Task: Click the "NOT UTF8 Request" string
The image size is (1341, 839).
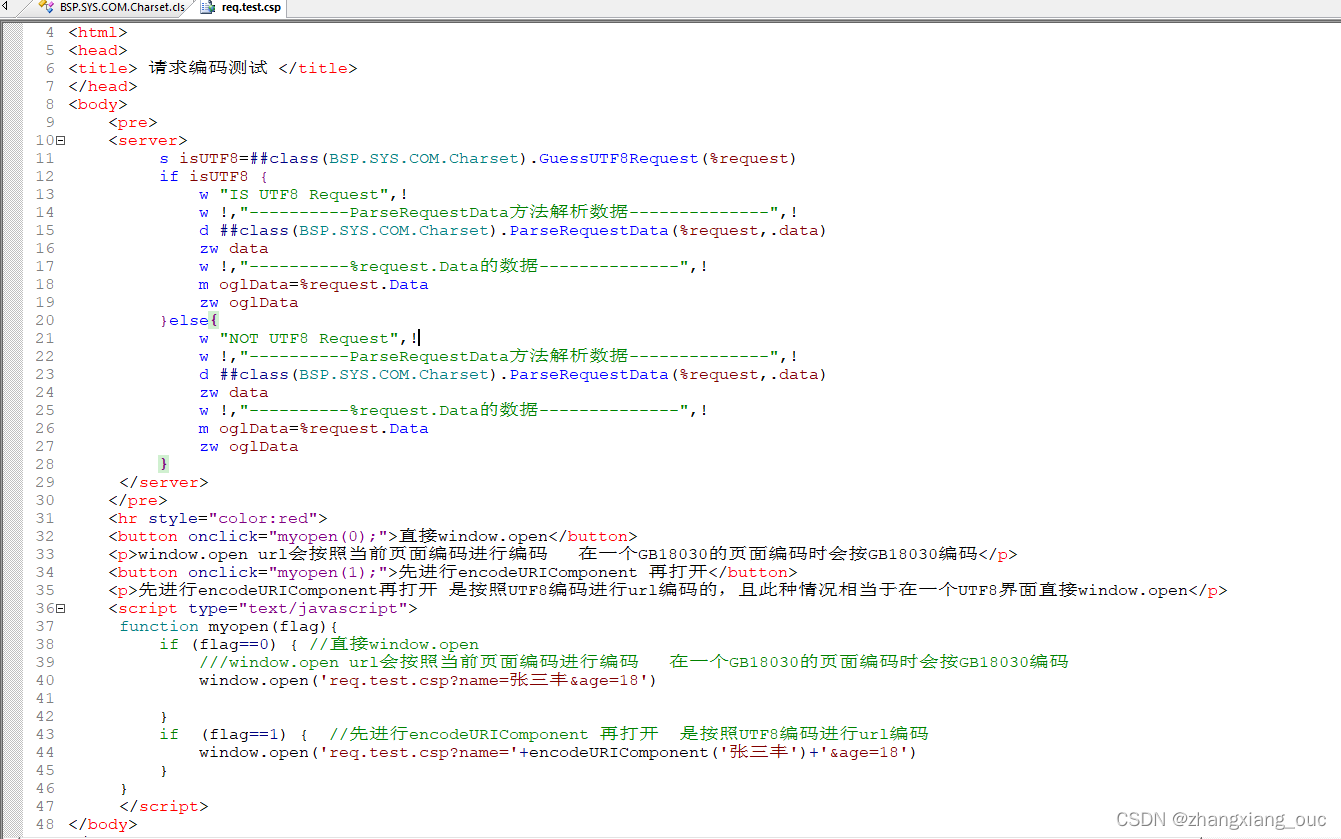Action: tap(308, 339)
